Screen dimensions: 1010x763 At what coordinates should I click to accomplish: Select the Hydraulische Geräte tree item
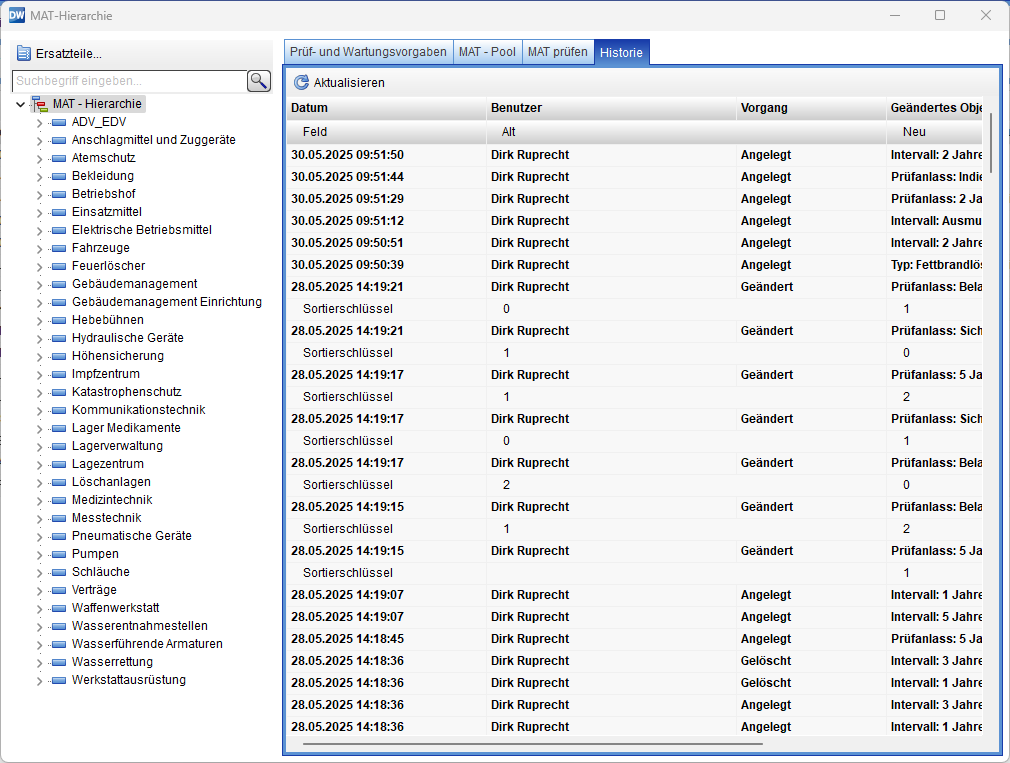(127, 338)
